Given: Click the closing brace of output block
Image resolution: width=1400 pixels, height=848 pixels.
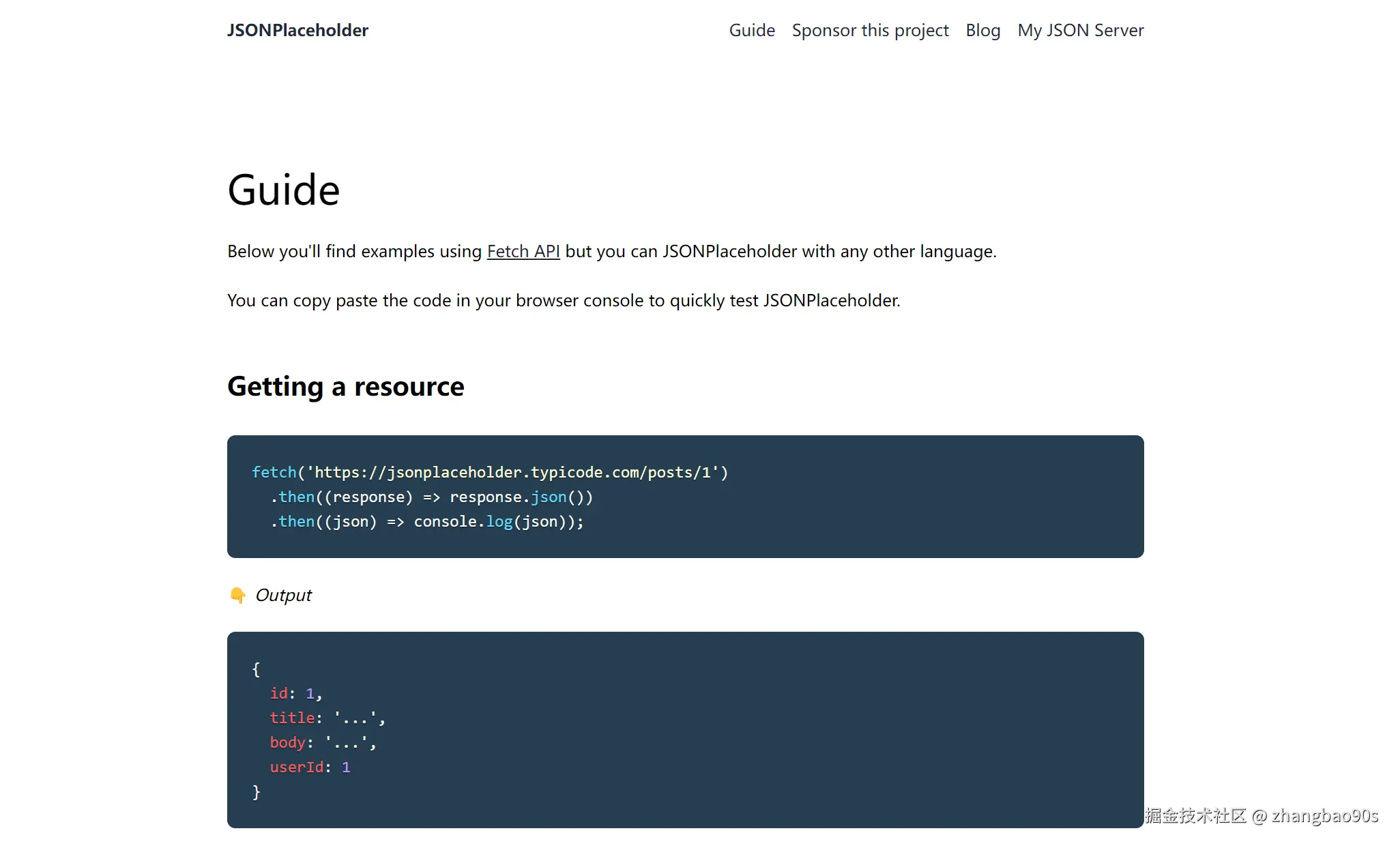Looking at the screenshot, I should 256,791.
